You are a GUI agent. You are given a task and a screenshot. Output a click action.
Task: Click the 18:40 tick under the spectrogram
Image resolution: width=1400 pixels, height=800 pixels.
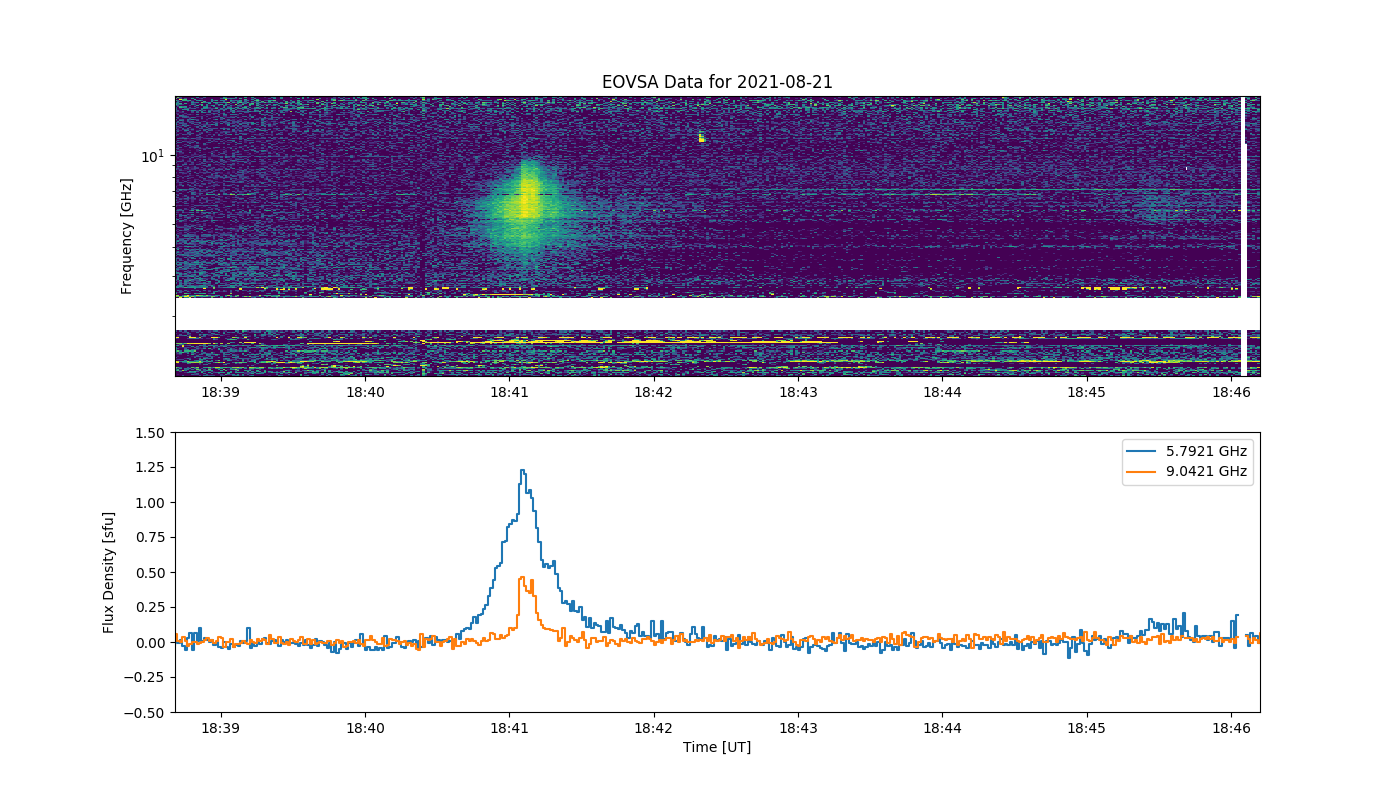pyautogui.click(x=365, y=393)
